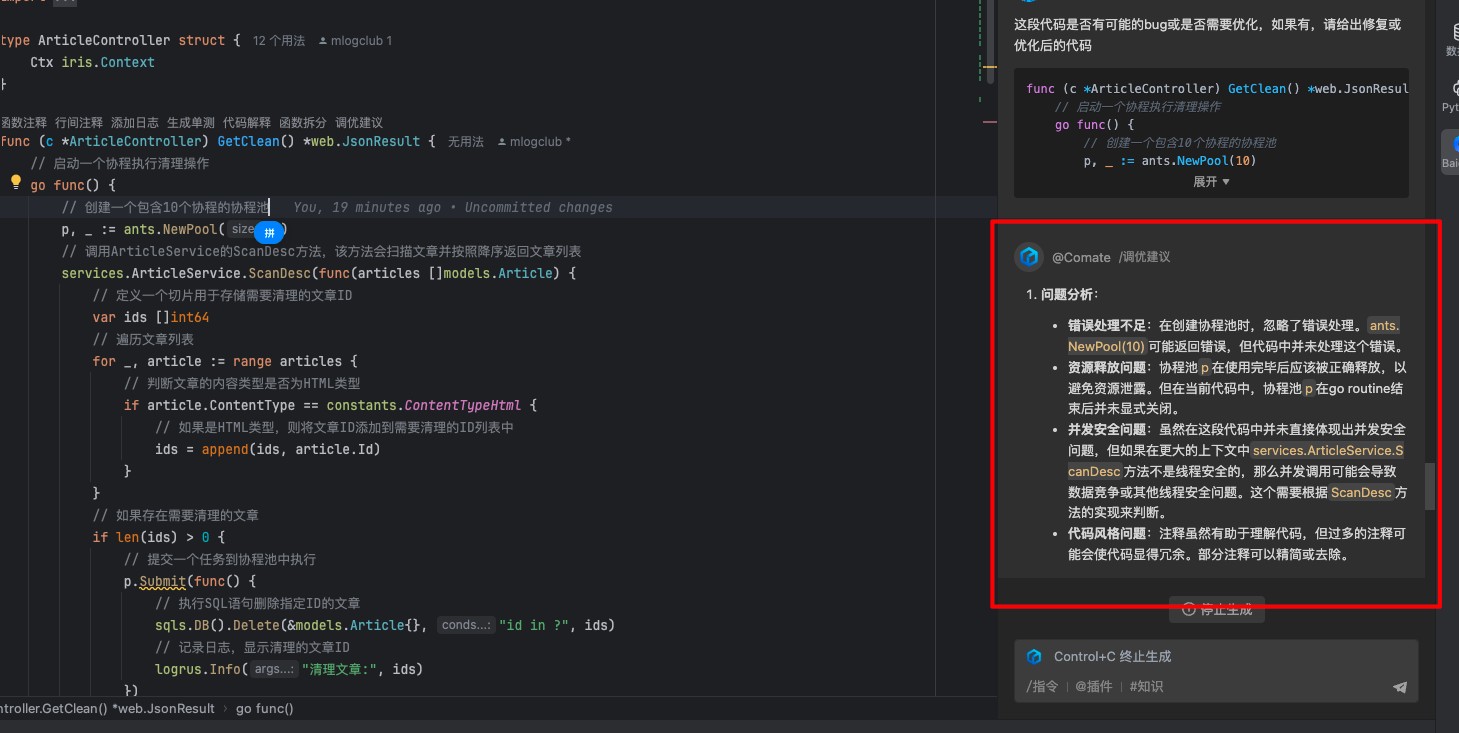Click the highlighted 'services.ArticleService.S' inline code
This screenshot has width=1459, height=733.
(x=1328, y=451)
